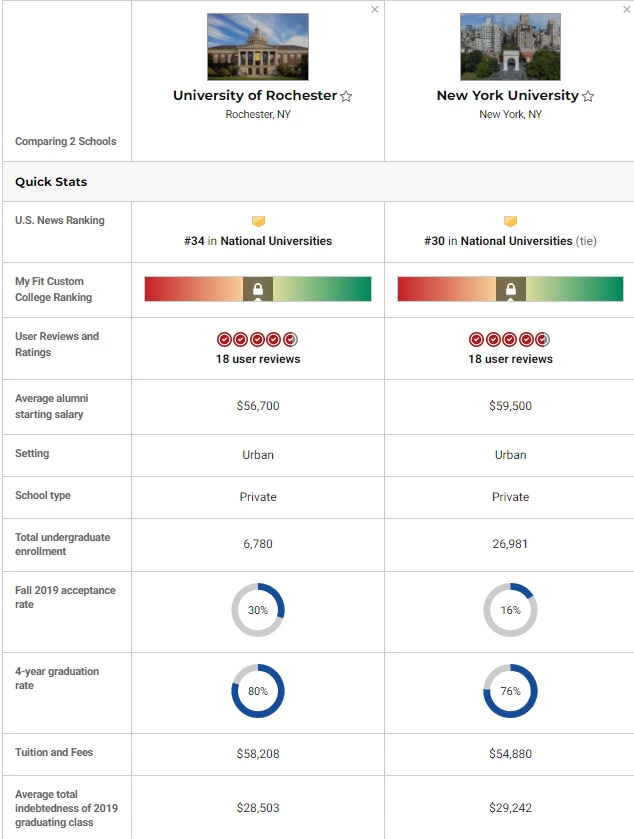This screenshot has height=839, width=634.
Task: Click the University of Rochester ranking badge icon
Action: point(258,221)
